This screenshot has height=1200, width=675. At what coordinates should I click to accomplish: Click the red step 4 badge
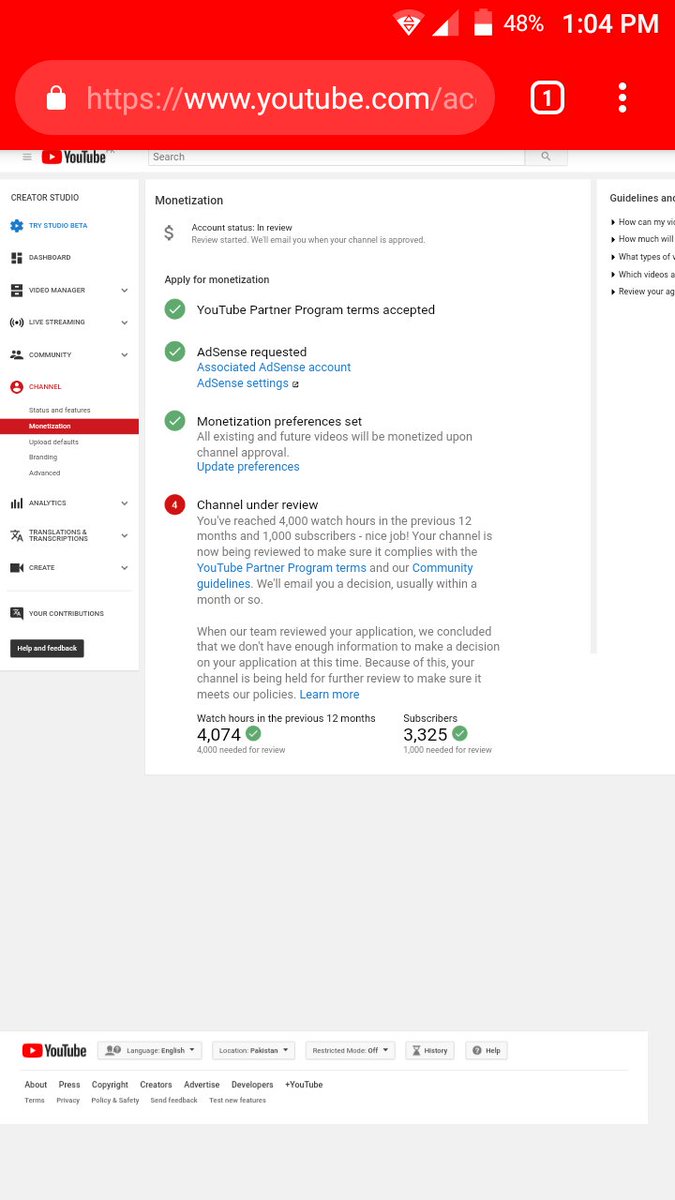point(175,505)
